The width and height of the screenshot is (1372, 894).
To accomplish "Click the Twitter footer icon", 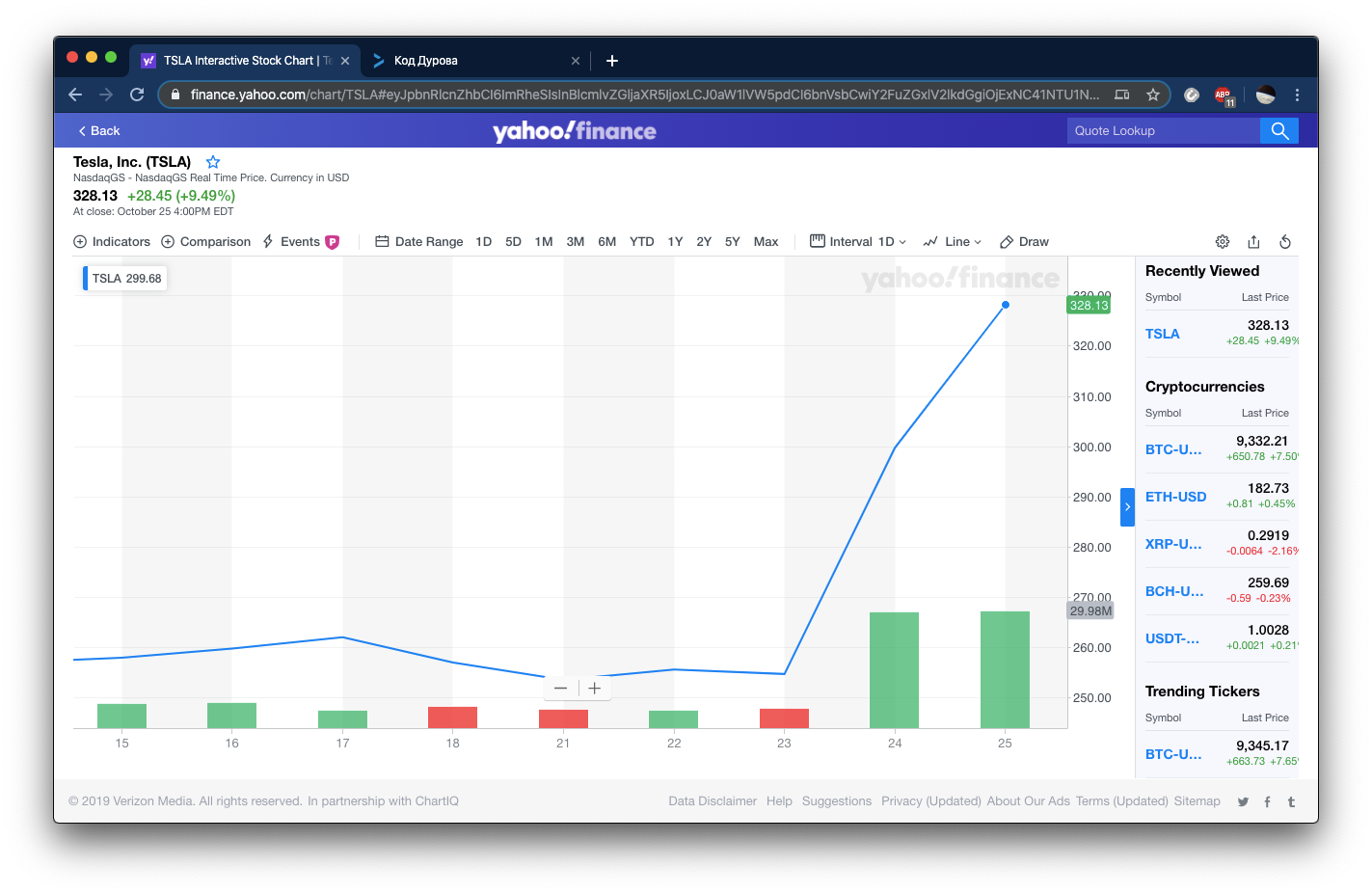I will (x=1243, y=802).
